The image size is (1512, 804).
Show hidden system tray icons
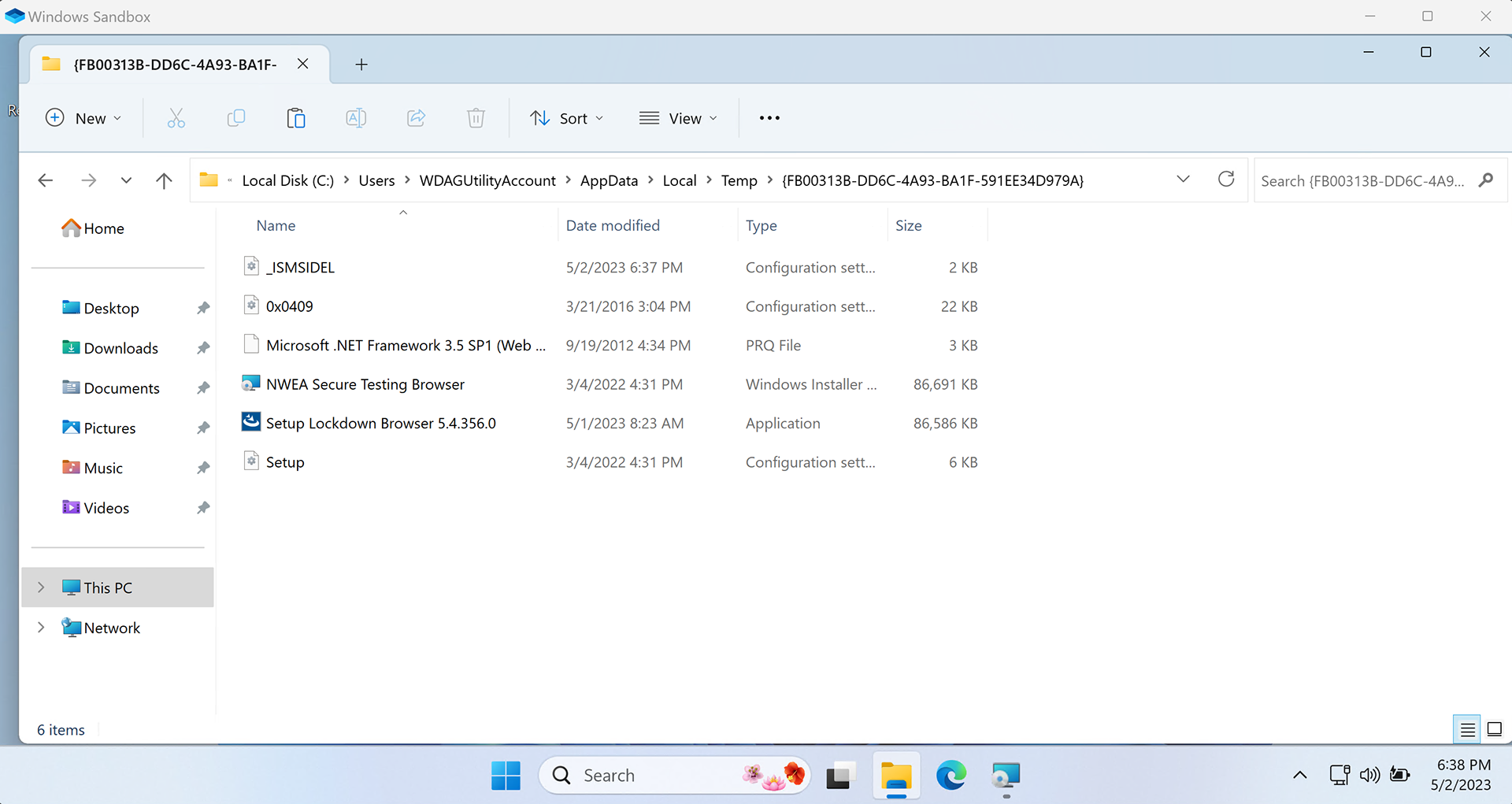tap(1300, 775)
